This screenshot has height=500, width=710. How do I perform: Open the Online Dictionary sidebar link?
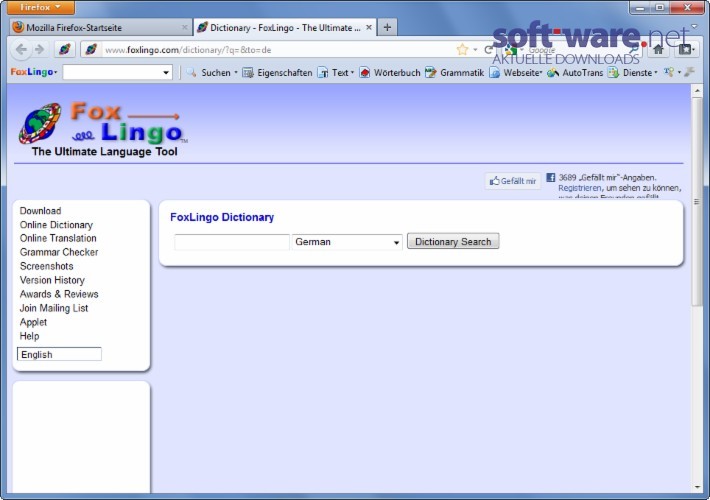pos(56,225)
